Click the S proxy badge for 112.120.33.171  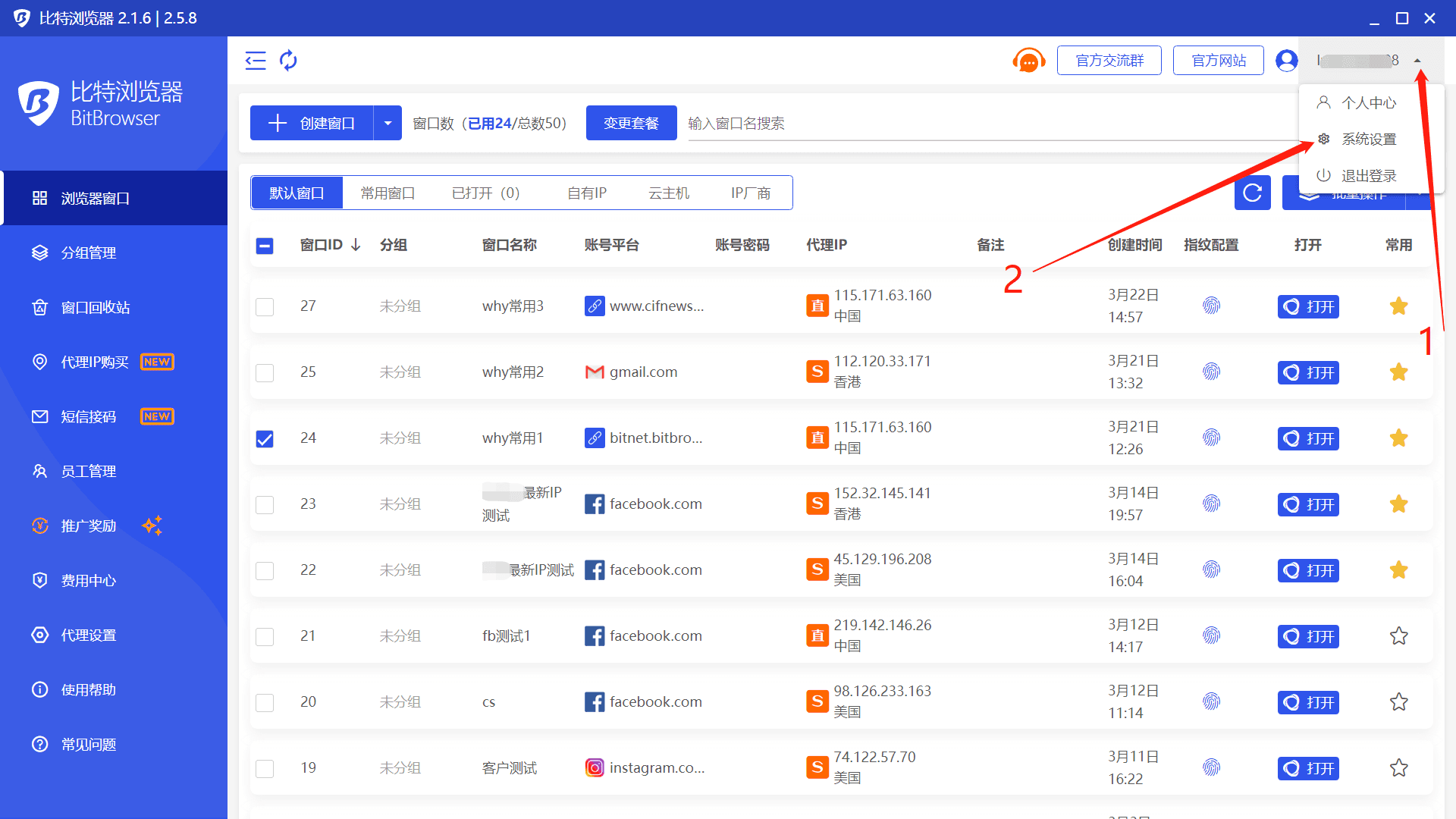tap(817, 372)
